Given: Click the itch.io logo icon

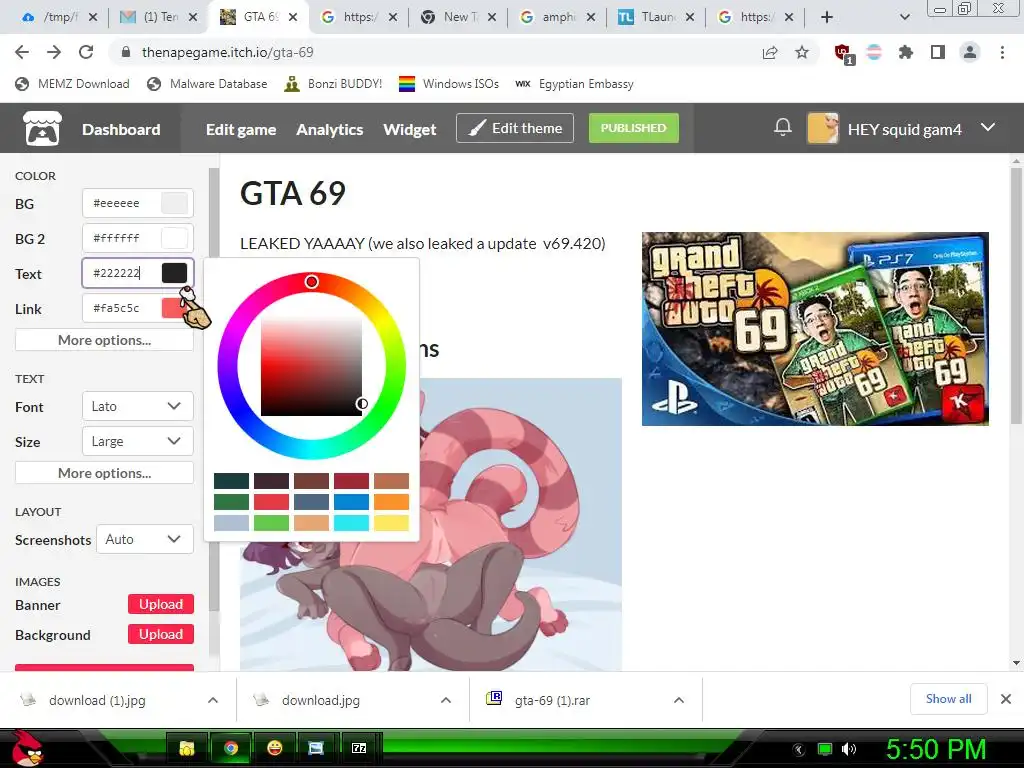Looking at the screenshot, I should 42,128.
